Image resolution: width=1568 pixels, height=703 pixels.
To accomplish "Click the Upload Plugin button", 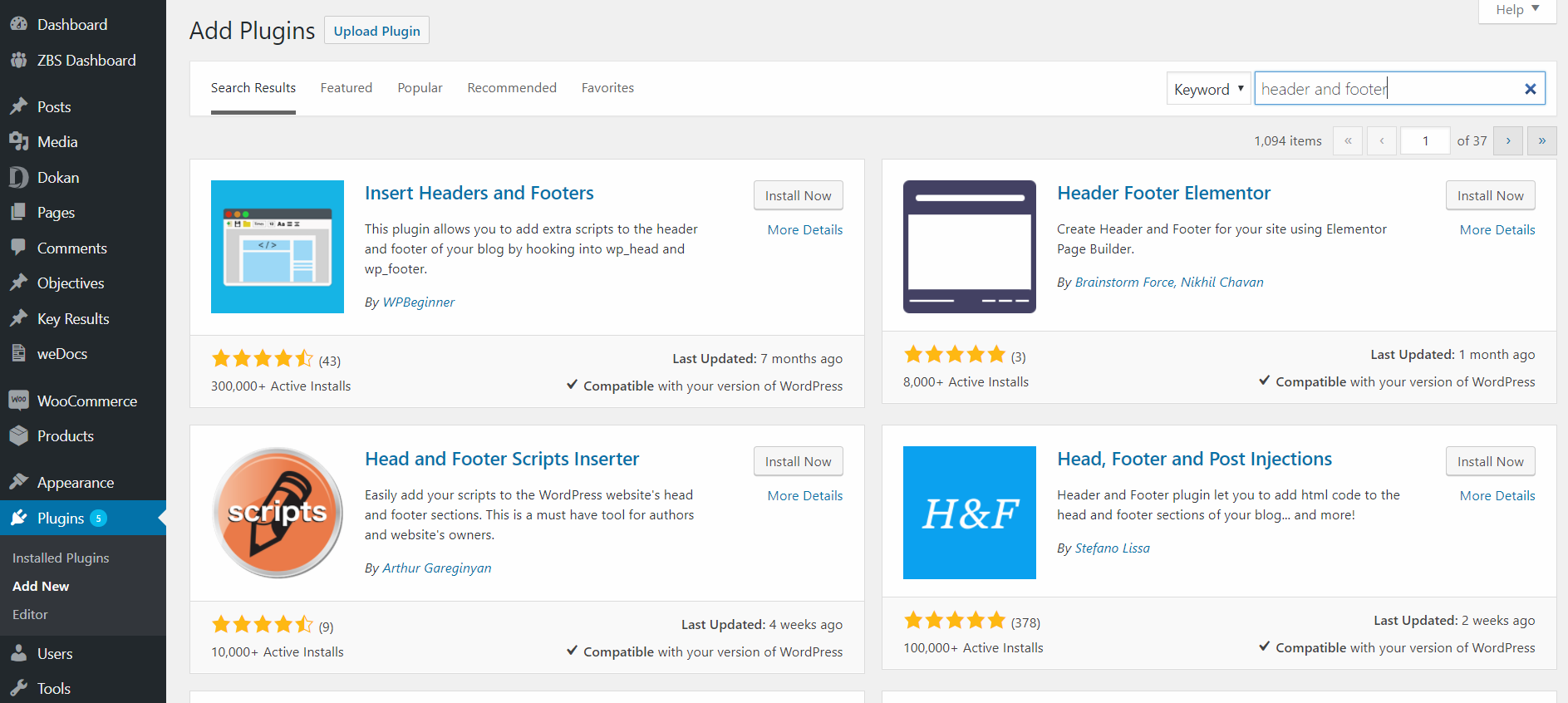I will [376, 31].
